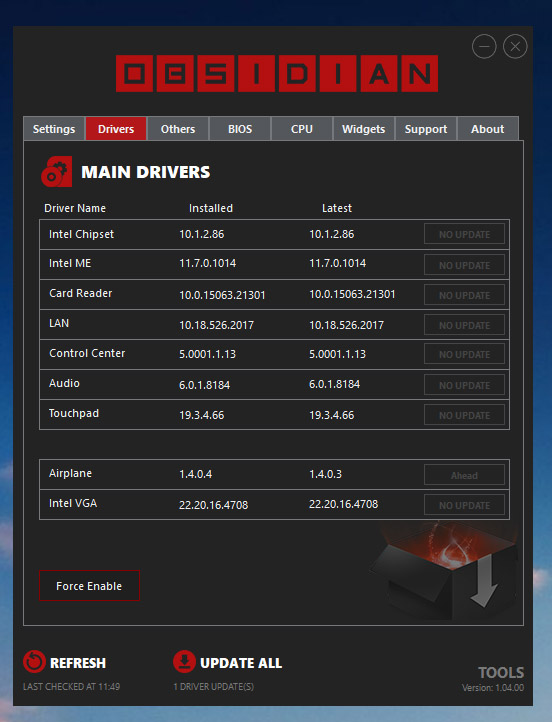
Task: Select the Intel VGA driver name
Action: coord(73,503)
